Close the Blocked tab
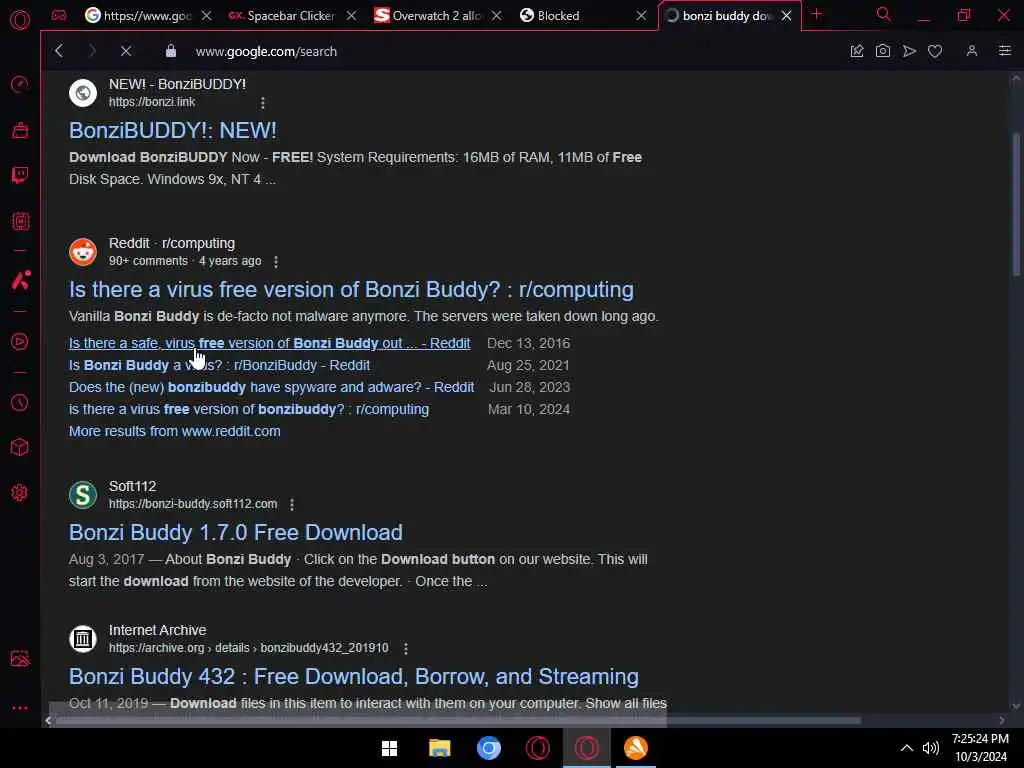 (x=641, y=16)
